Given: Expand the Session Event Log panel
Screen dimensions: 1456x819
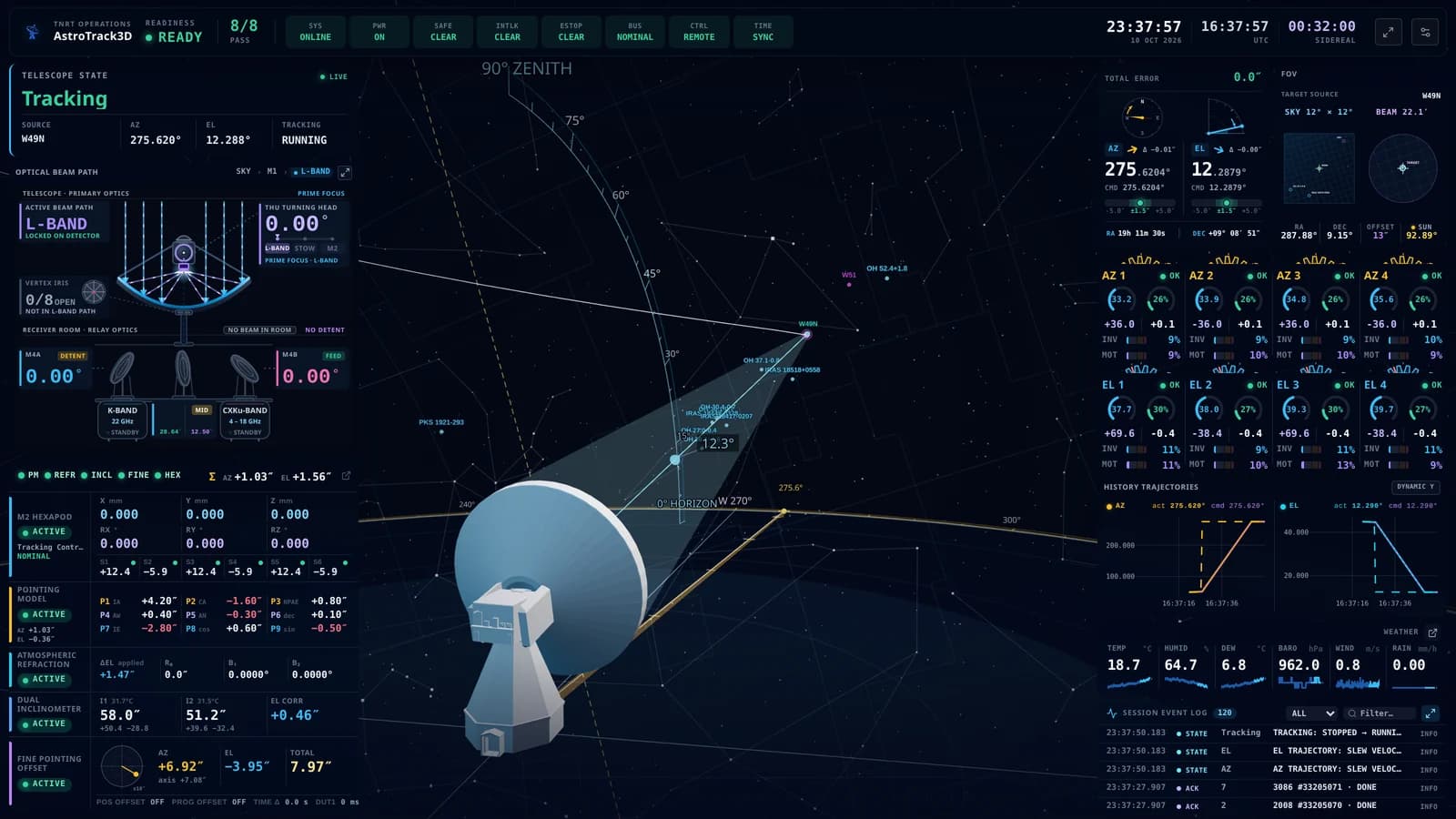Looking at the screenshot, I should tap(1431, 713).
